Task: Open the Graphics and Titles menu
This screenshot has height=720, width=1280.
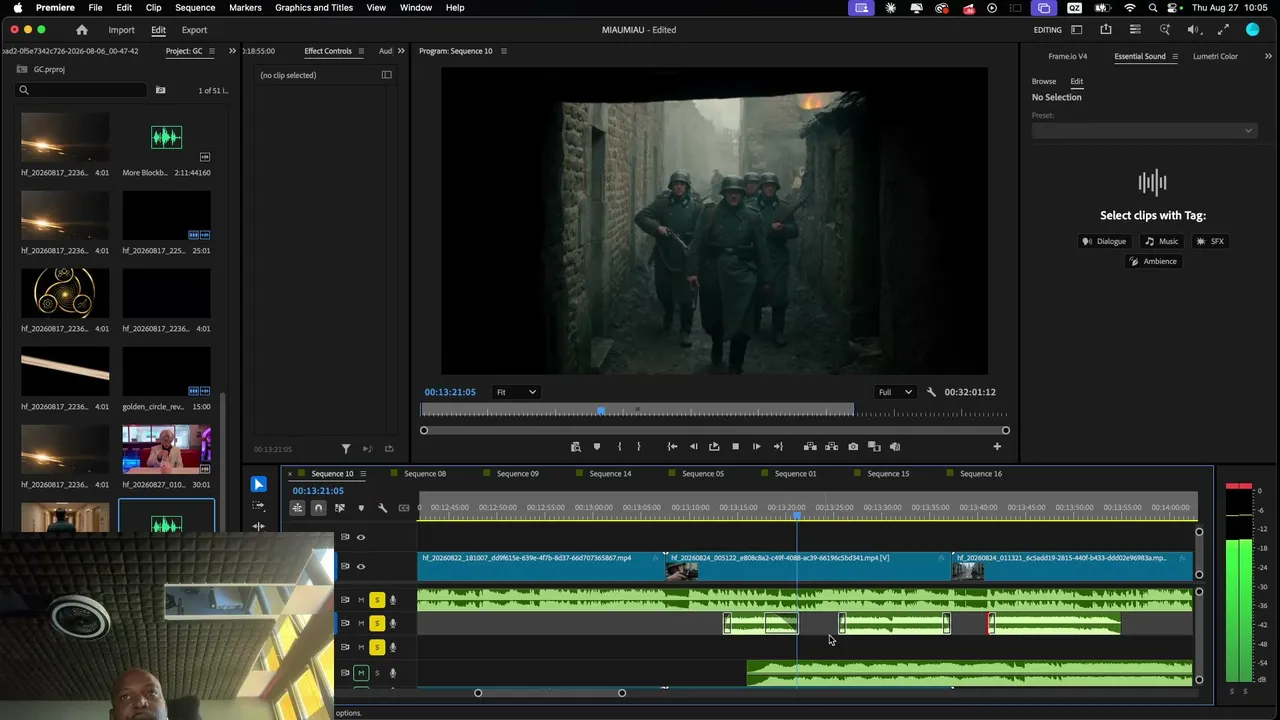Action: pyautogui.click(x=314, y=8)
